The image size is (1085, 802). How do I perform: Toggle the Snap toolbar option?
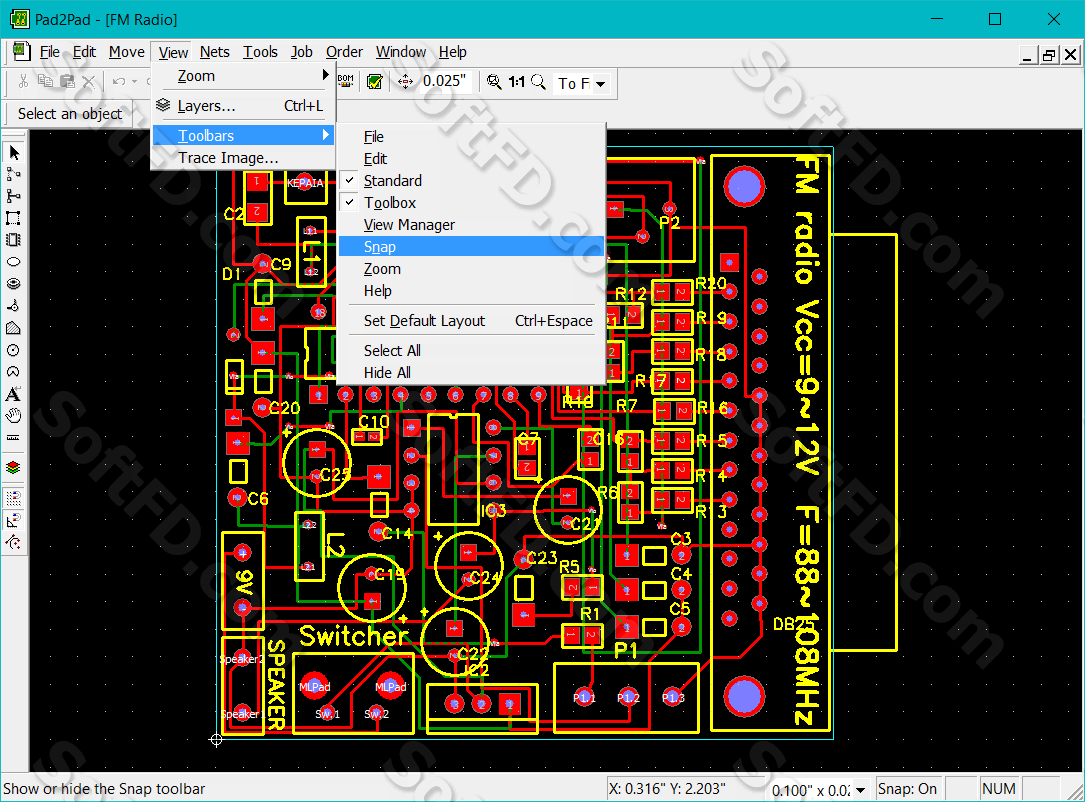471,247
